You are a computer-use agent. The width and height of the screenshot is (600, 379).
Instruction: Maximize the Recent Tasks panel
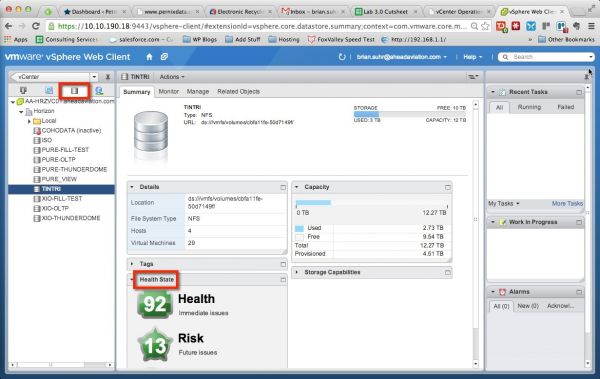click(579, 92)
